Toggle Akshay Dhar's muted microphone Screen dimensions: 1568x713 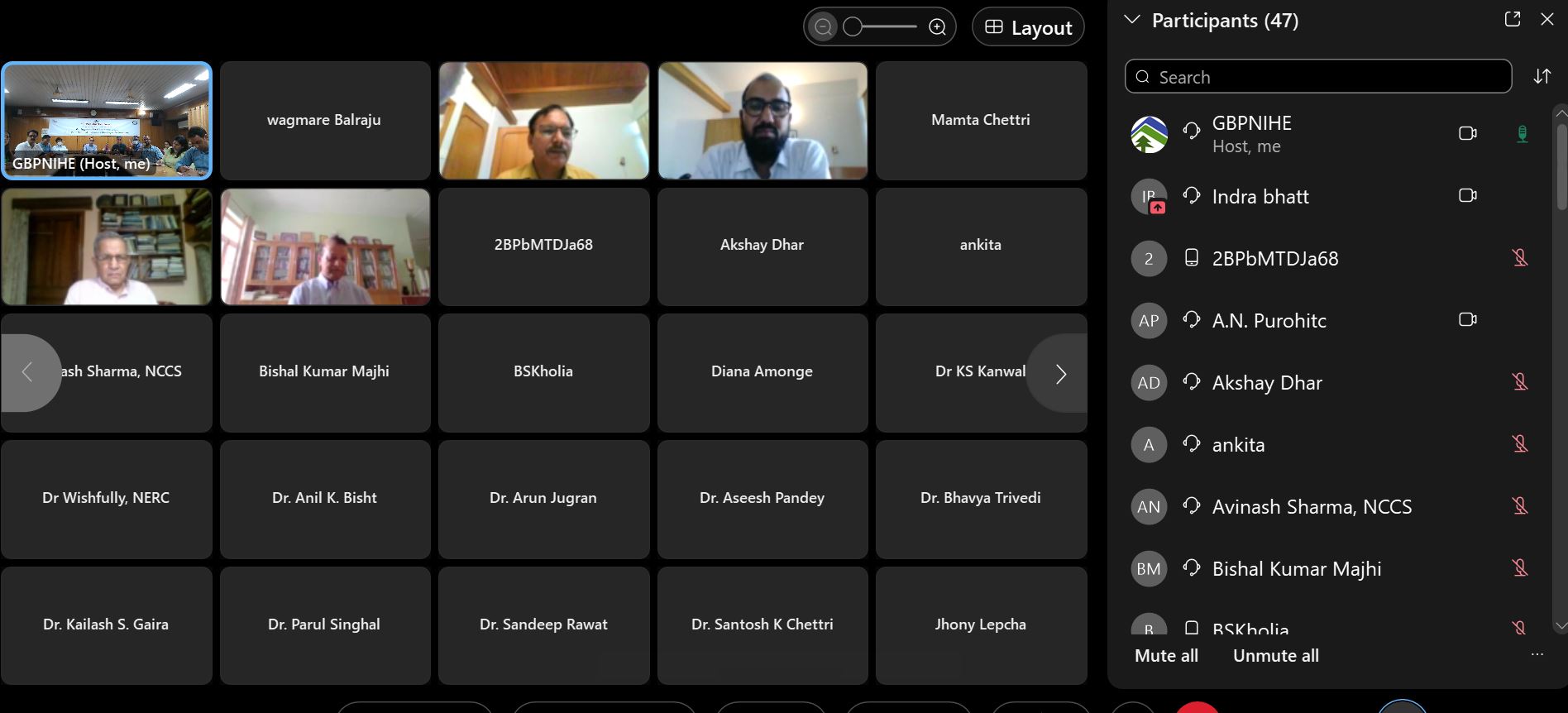(x=1519, y=382)
